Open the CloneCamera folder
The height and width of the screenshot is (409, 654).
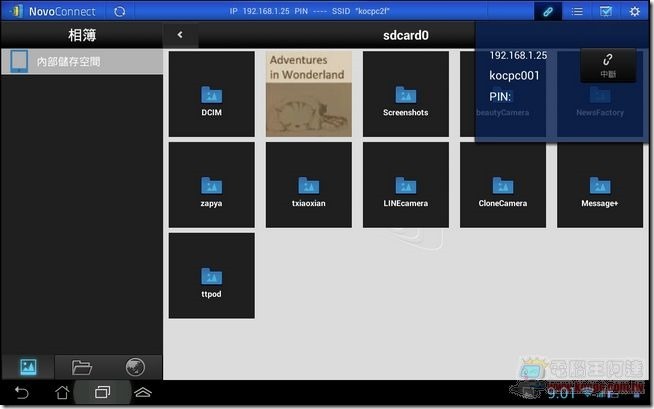[x=503, y=185]
